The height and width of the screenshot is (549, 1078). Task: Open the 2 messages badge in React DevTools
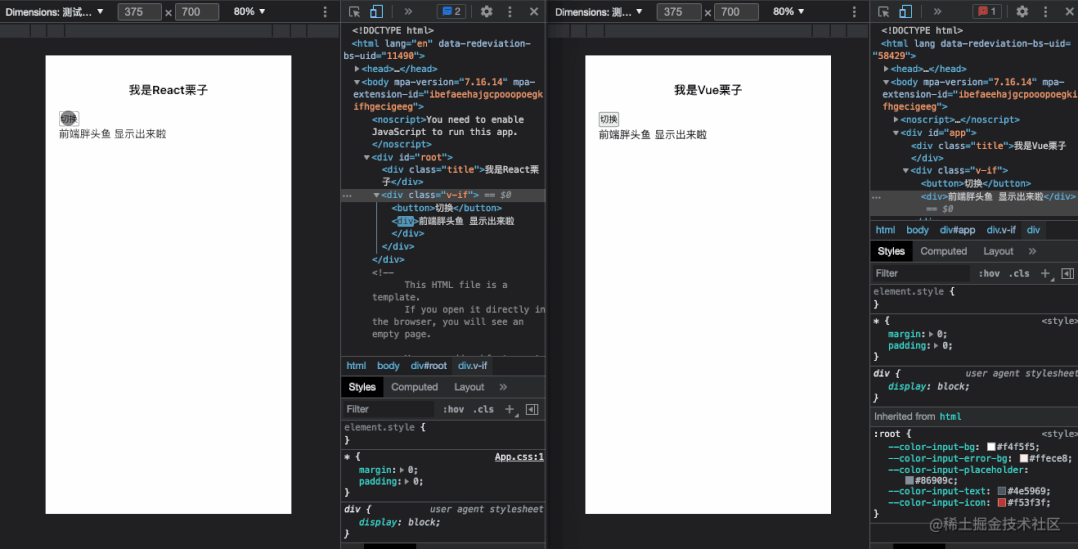point(451,12)
